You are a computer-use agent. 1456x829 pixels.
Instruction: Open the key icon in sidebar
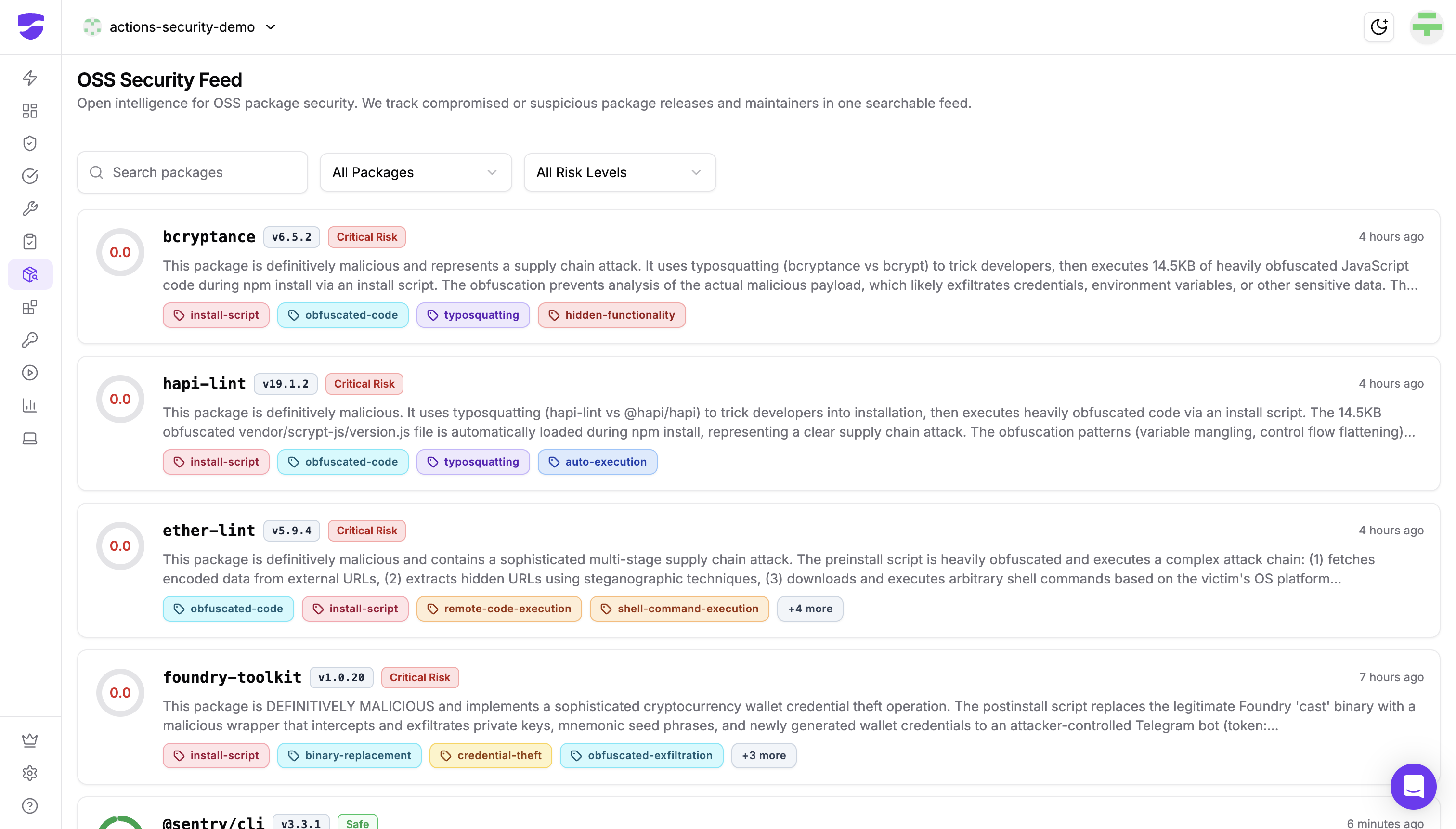coord(29,340)
